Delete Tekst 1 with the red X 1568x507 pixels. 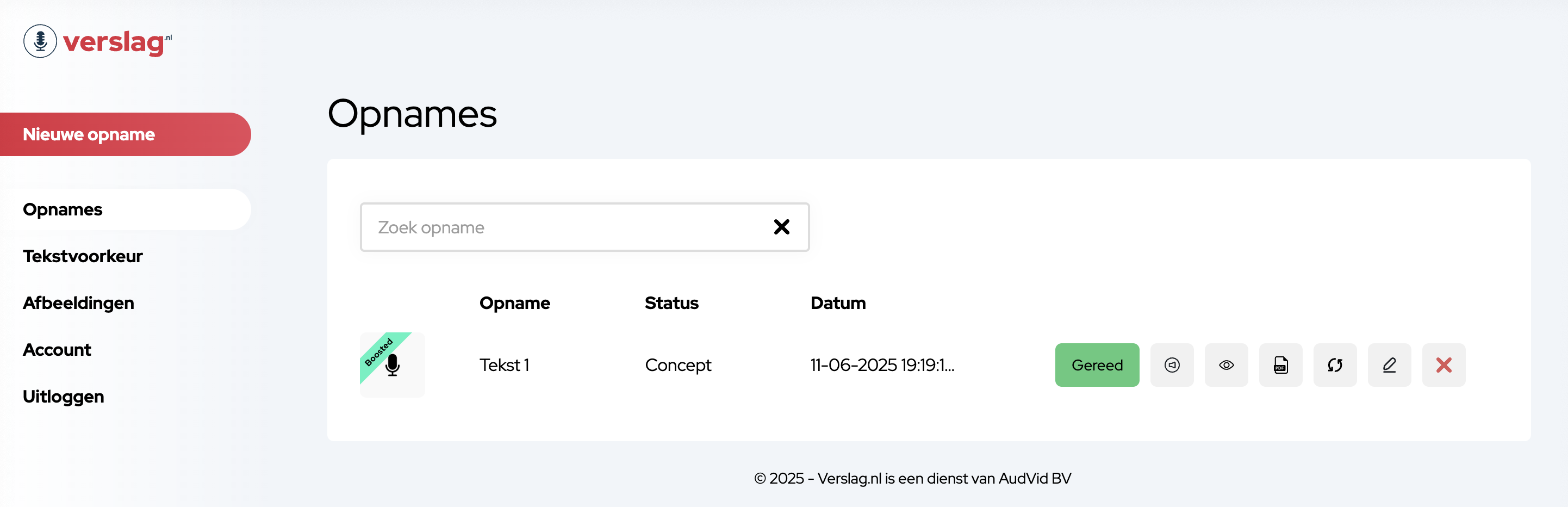point(1443,365)
